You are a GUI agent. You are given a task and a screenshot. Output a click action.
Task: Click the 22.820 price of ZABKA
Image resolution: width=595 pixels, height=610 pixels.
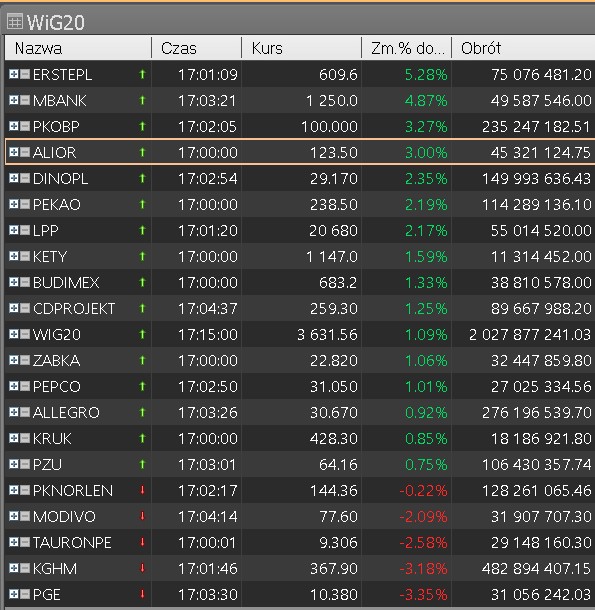pos(333,361)
